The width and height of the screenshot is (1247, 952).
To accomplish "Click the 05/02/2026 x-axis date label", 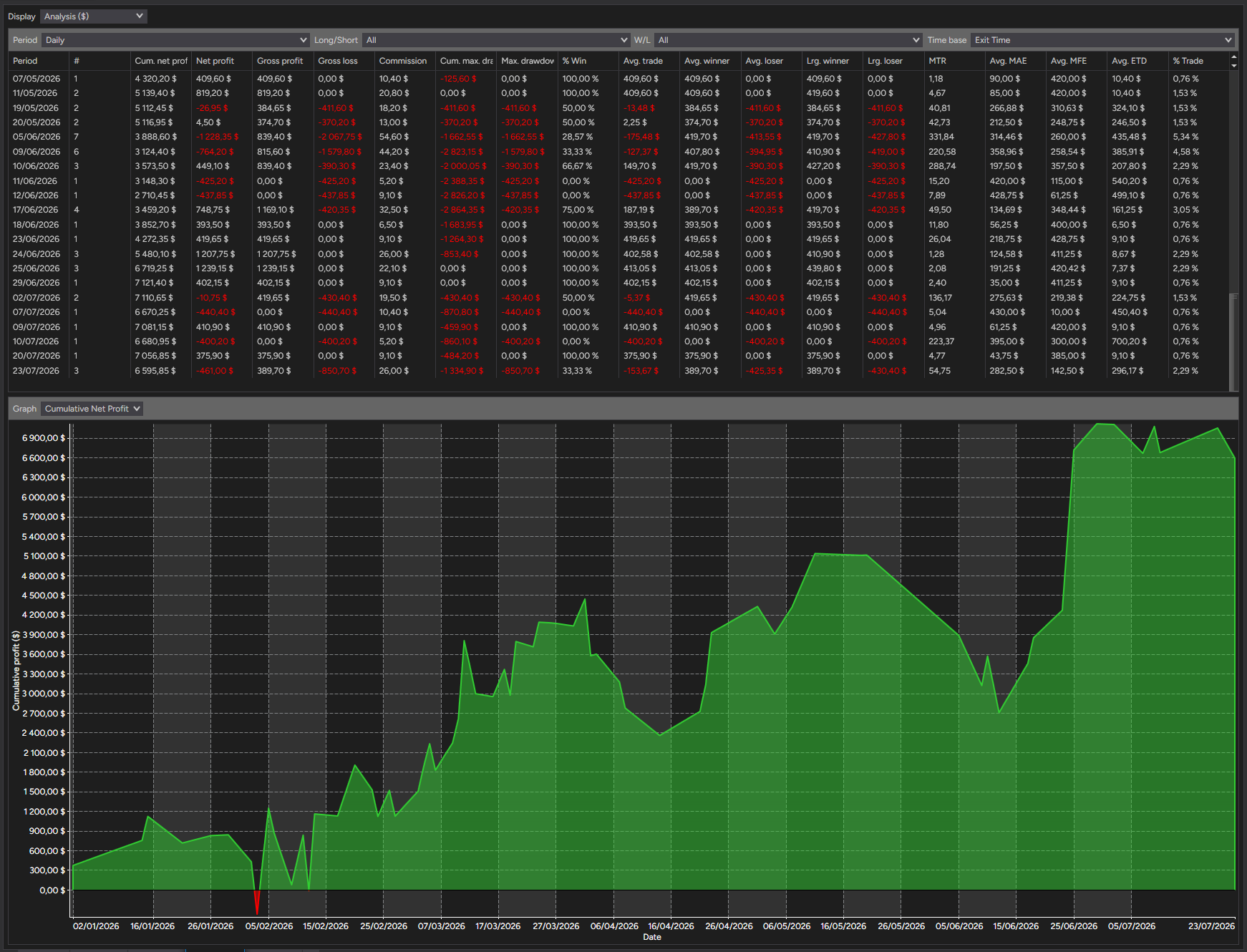I will [269, 926].
